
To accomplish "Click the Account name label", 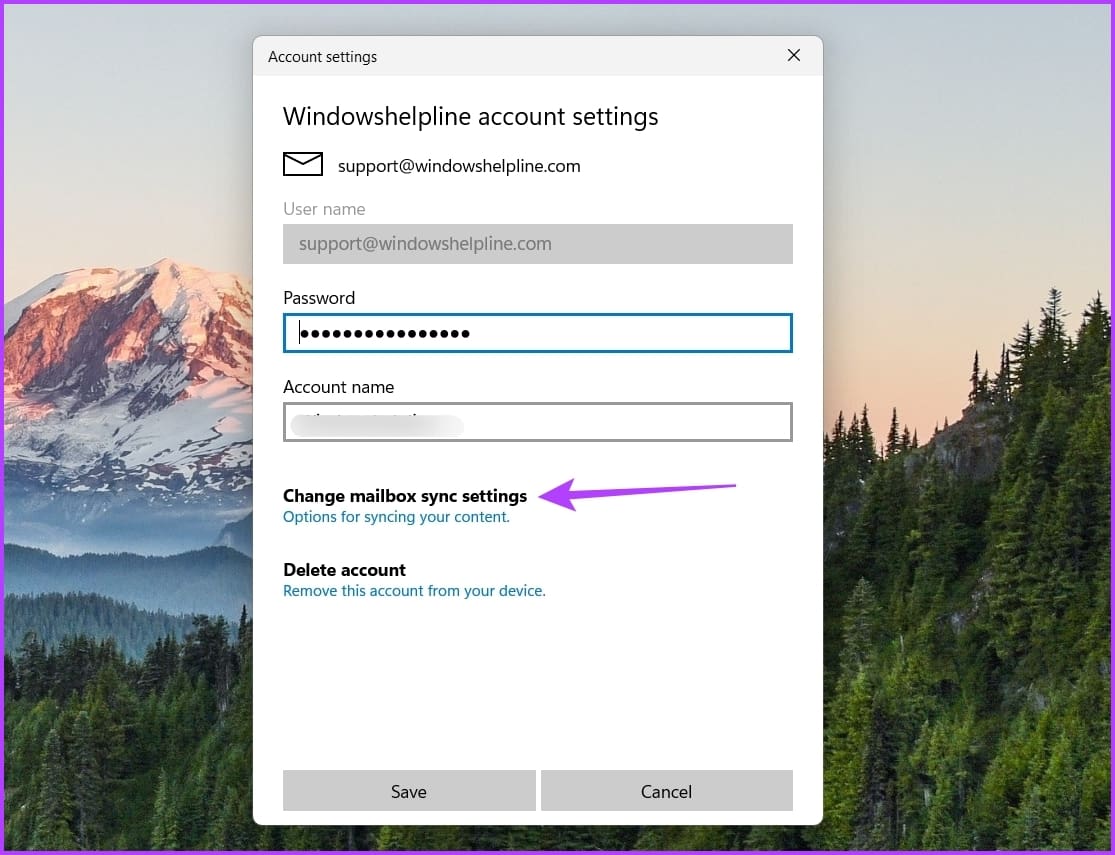I will (338, 387).
